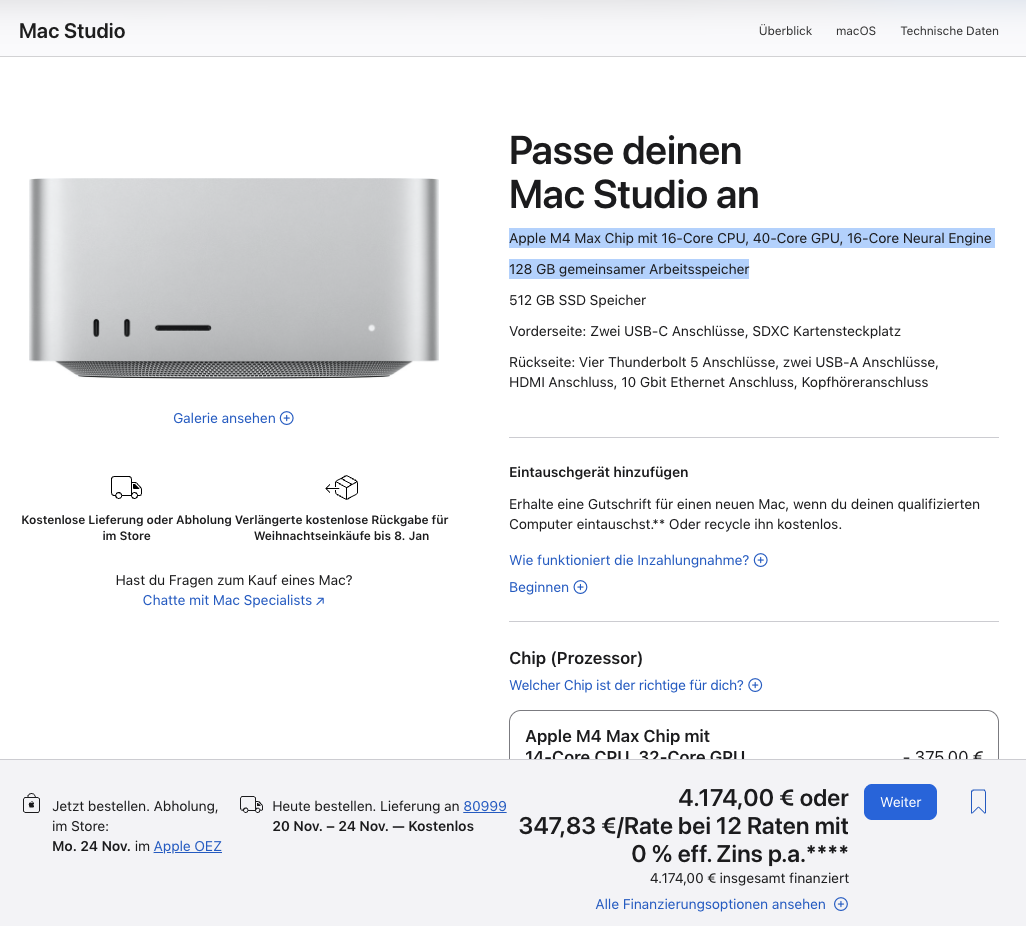Click plus icon next to Galerie ansehen
Viewport: 1026px width, 926px height.
[287, 418]
